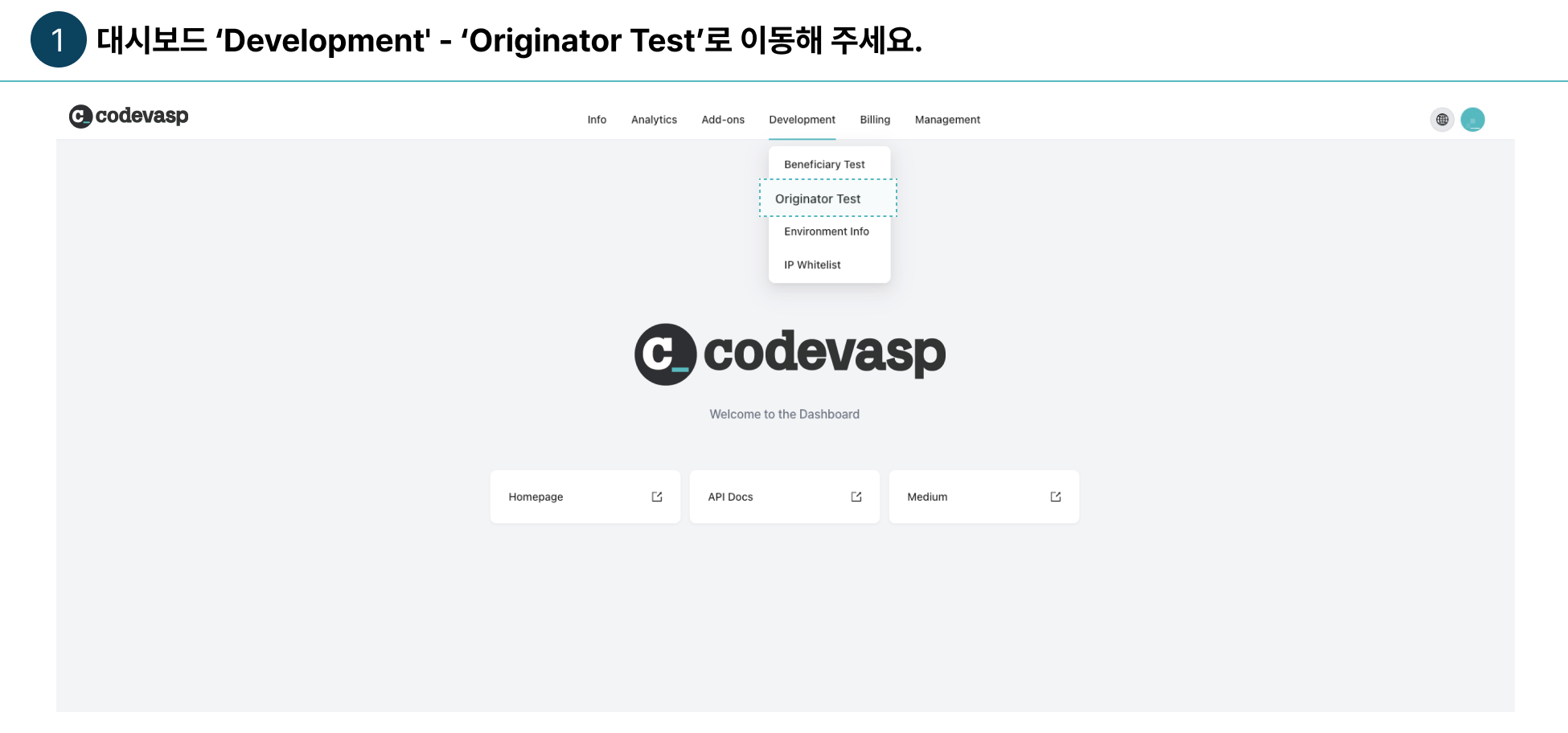Open the Billing menu
Screen dimensions: 1568x733
(875, 120)
